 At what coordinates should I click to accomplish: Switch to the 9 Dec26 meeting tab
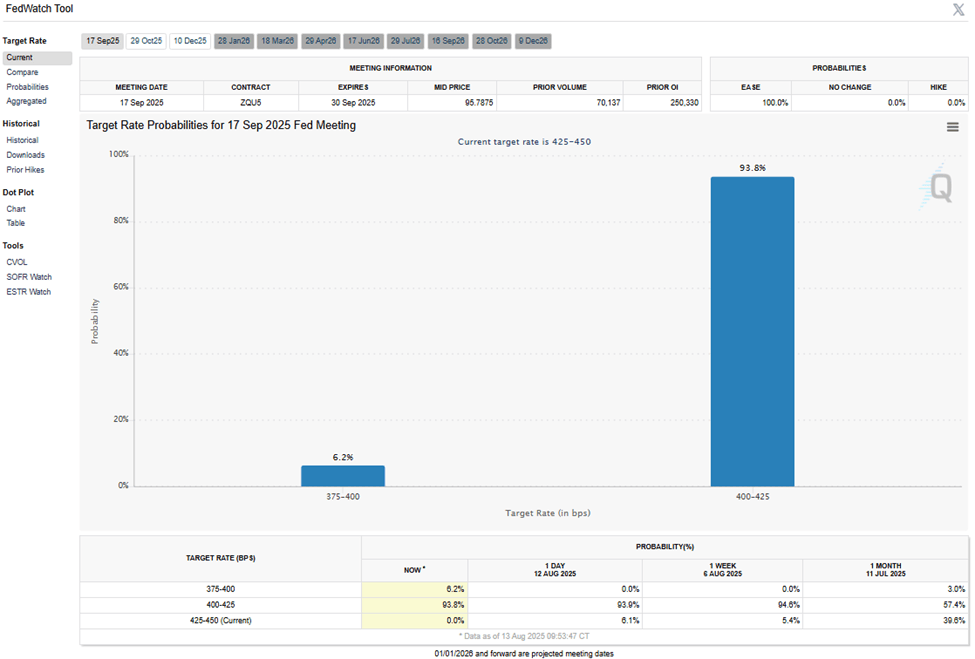pyautogui.click(x=533, y=41)
